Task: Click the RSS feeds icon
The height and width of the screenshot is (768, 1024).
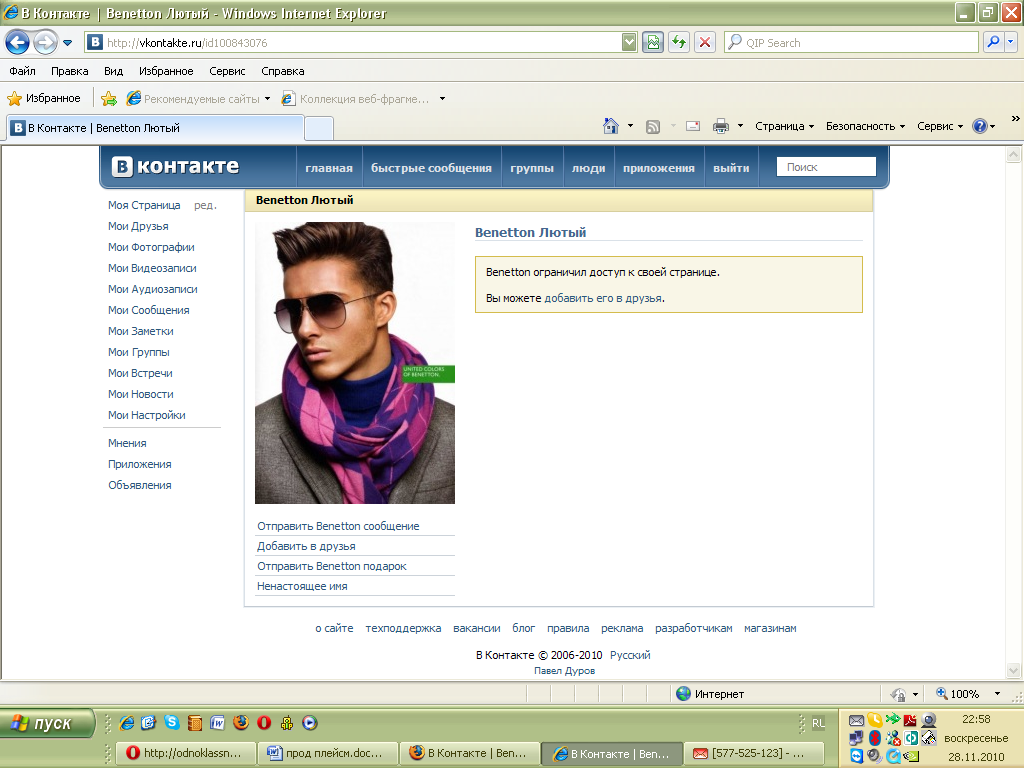Action: tap(653, 126)
